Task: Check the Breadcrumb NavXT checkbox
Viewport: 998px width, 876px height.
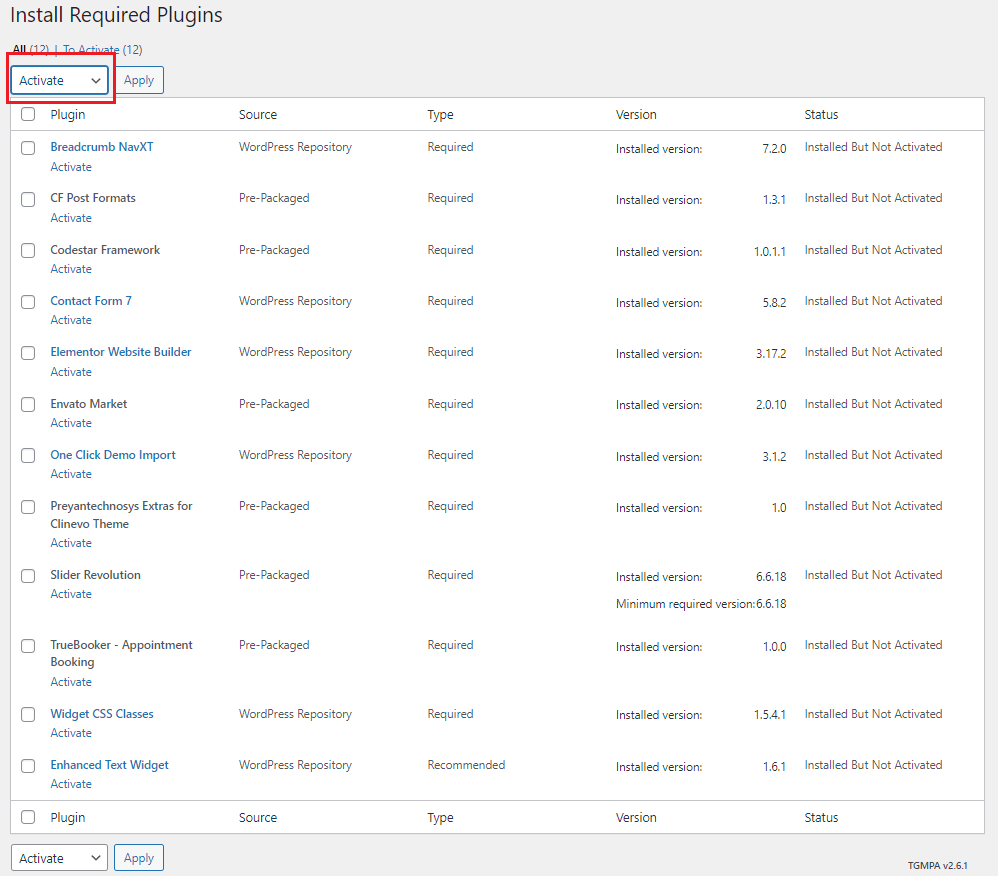Action: pyautogui.click(x=28, y=148)
